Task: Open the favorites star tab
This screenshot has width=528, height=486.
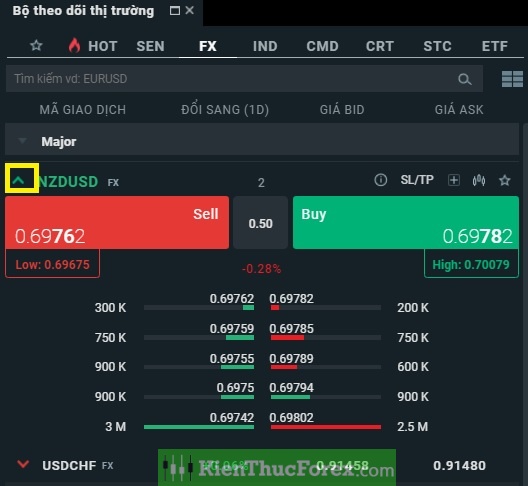Action: (36, 45)
